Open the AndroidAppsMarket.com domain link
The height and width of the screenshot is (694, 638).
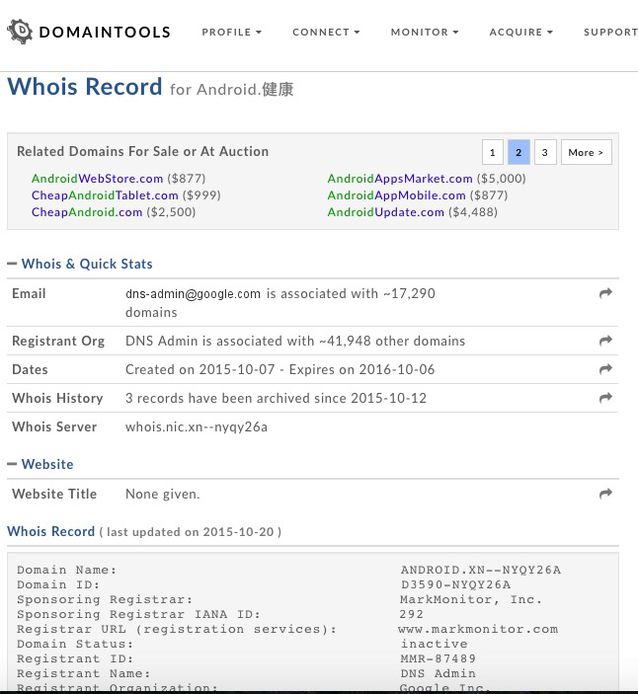click(400, 179)
